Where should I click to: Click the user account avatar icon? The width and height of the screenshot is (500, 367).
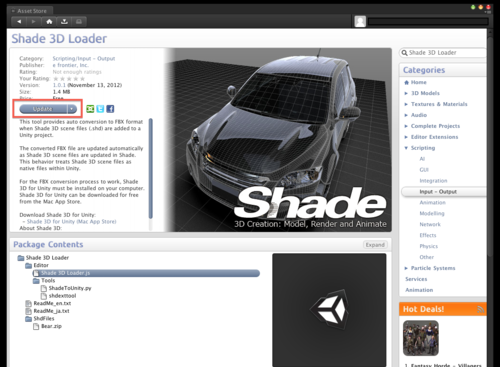[x=360, y=21]
